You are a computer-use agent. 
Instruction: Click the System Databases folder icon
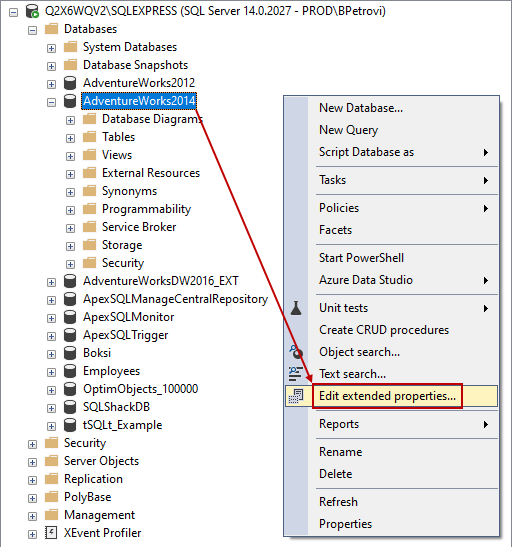click(x=70, y=47)
